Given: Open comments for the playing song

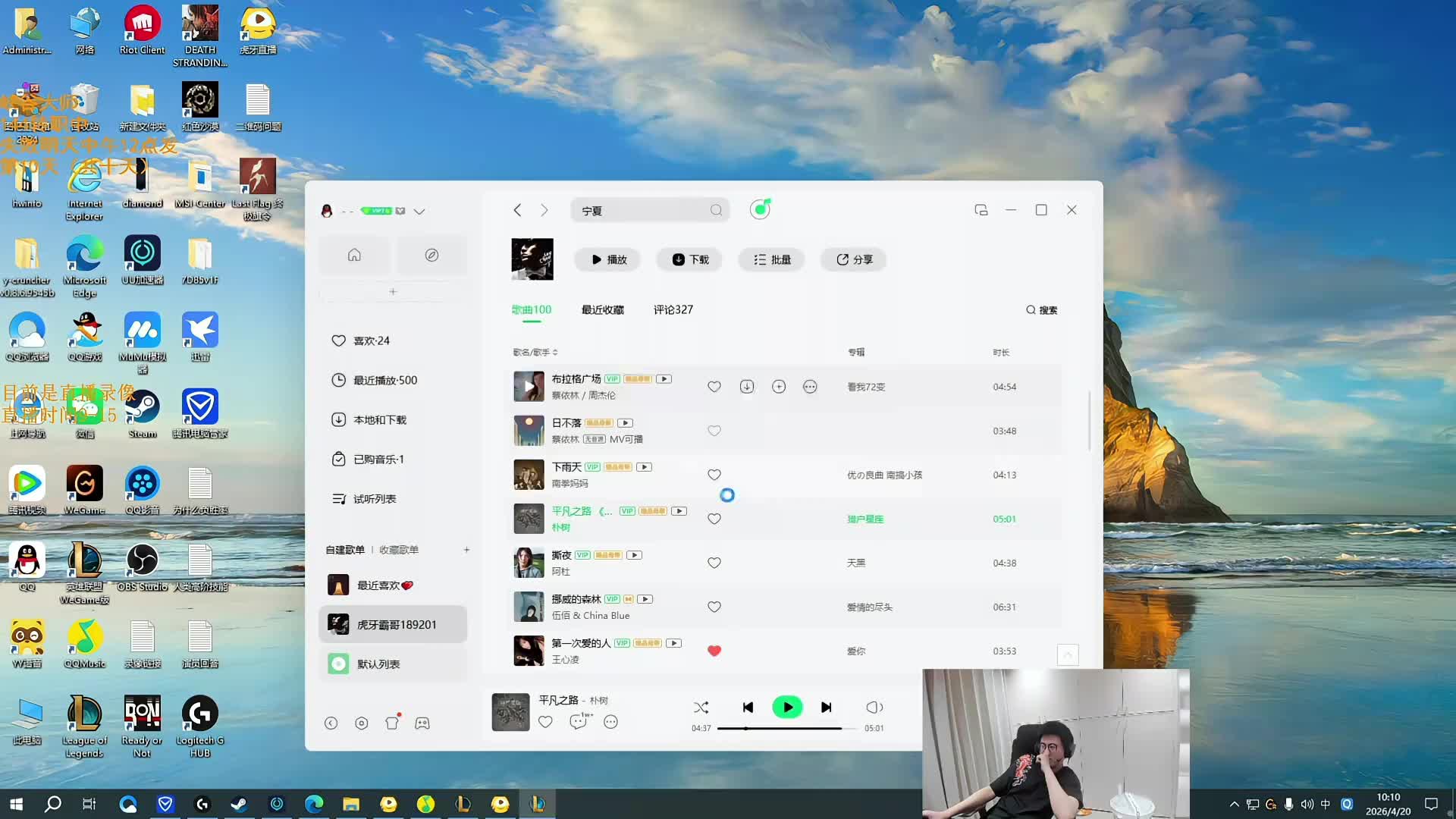Looking at the screenshot, I should 579,722.
